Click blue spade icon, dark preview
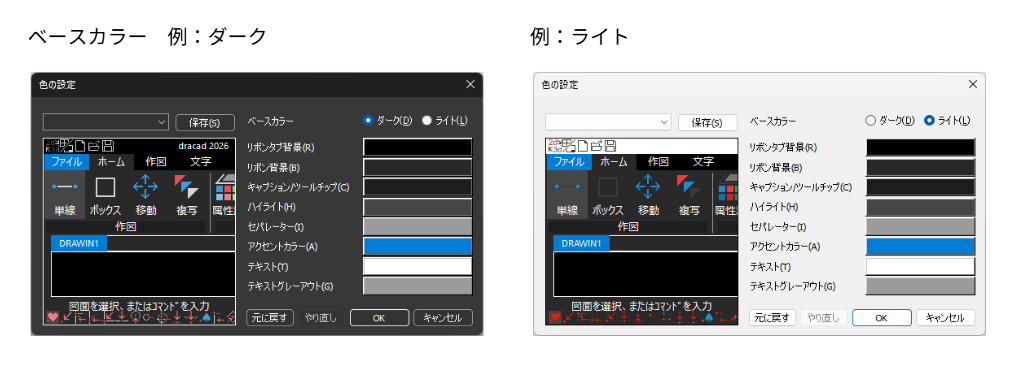Viewport: 1015px width, 366px height. [207, 317]
